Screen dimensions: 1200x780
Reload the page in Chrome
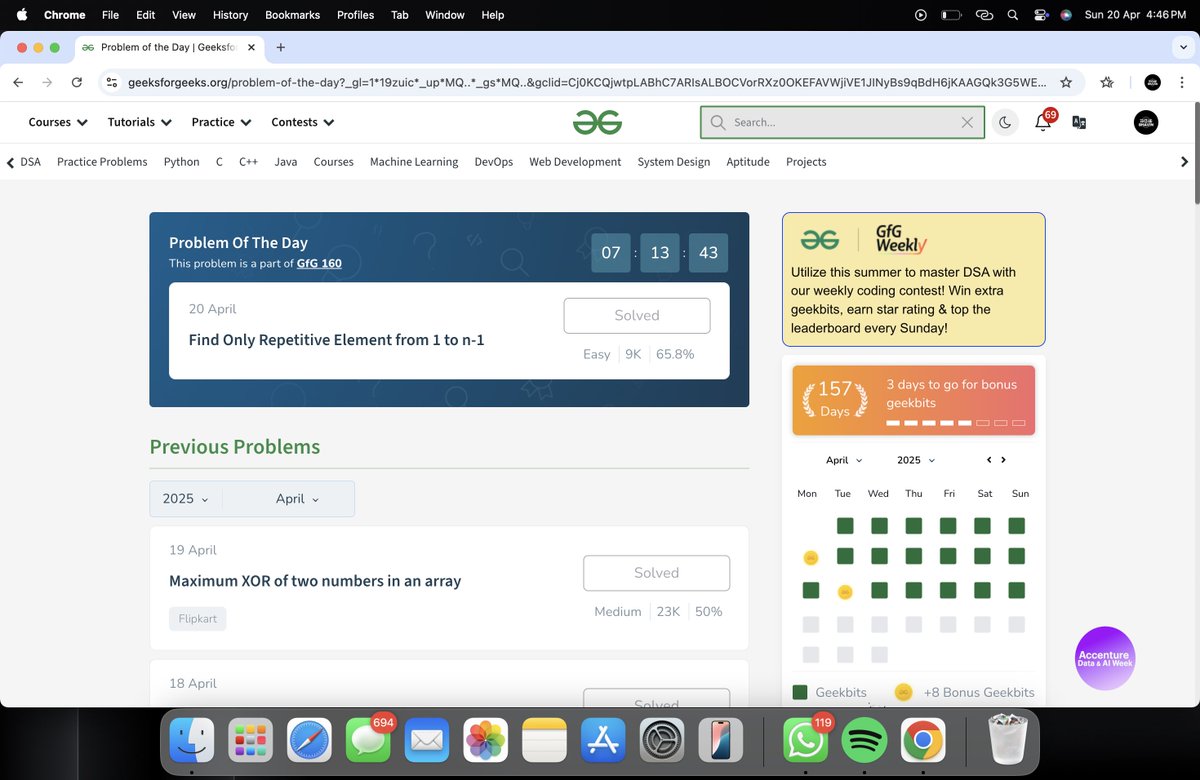(77, 83)
